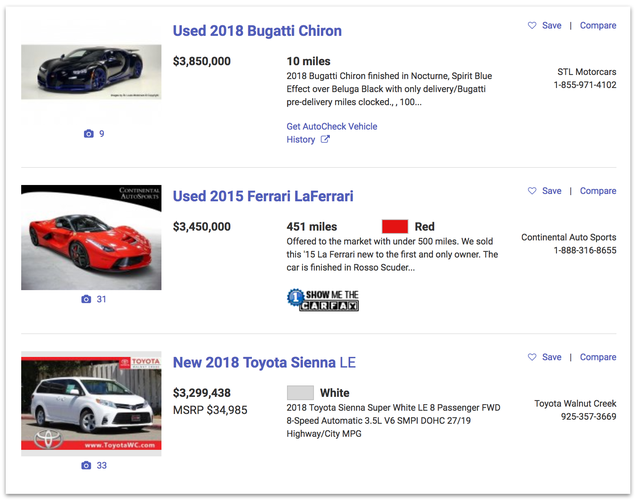Click the white color swatch on Sienna
This screenshot has width=636, height=502.
[300, 393]
